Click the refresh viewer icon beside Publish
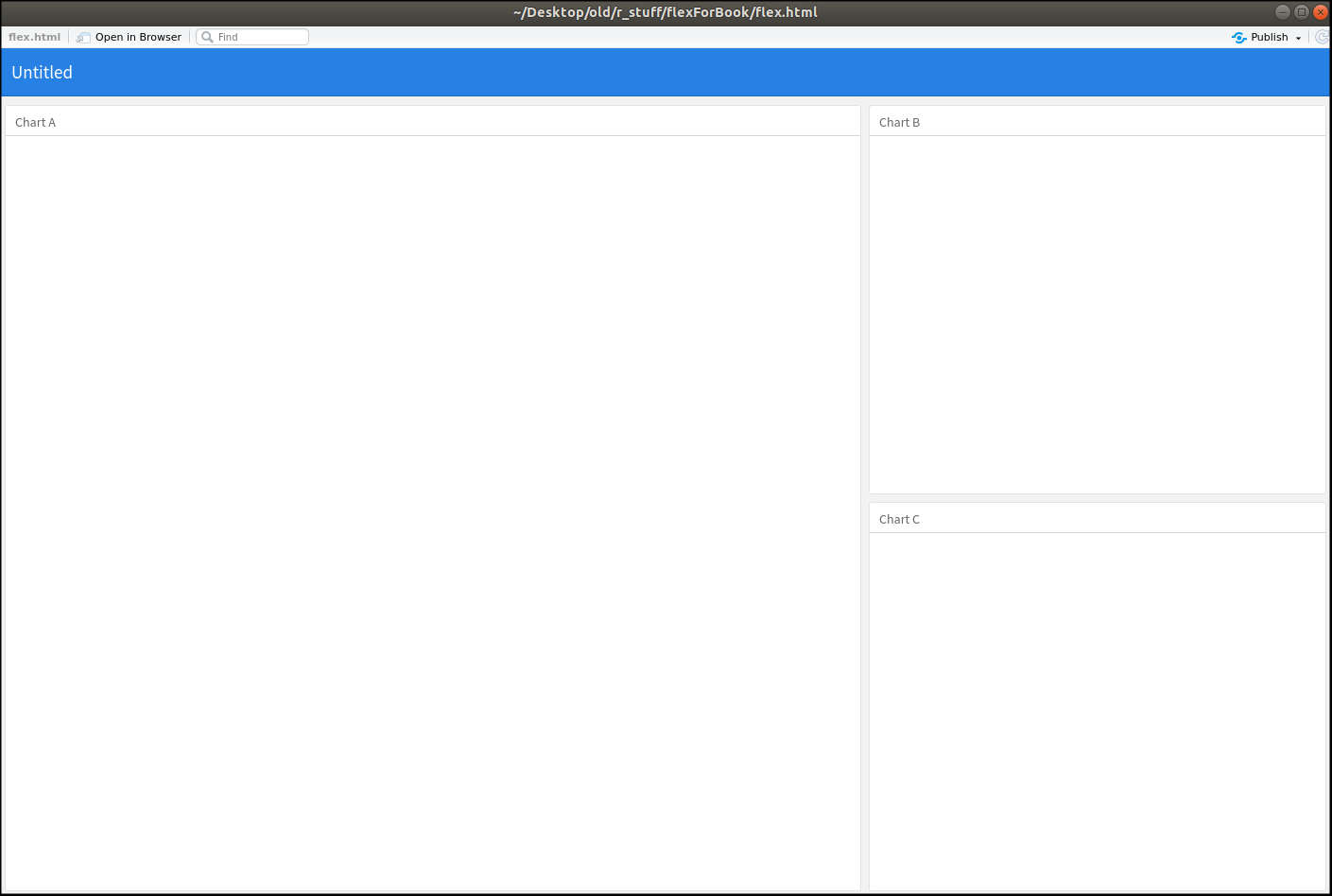This screenshot has height=896, width=1332. click(1322, 37)
